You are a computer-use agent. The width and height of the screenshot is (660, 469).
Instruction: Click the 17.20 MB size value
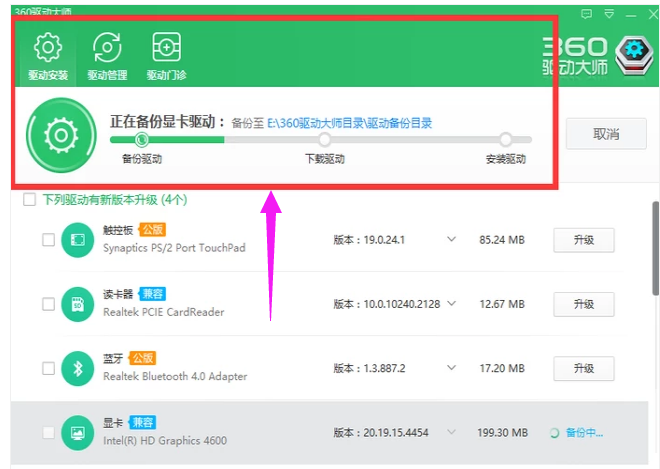(502, 368)
